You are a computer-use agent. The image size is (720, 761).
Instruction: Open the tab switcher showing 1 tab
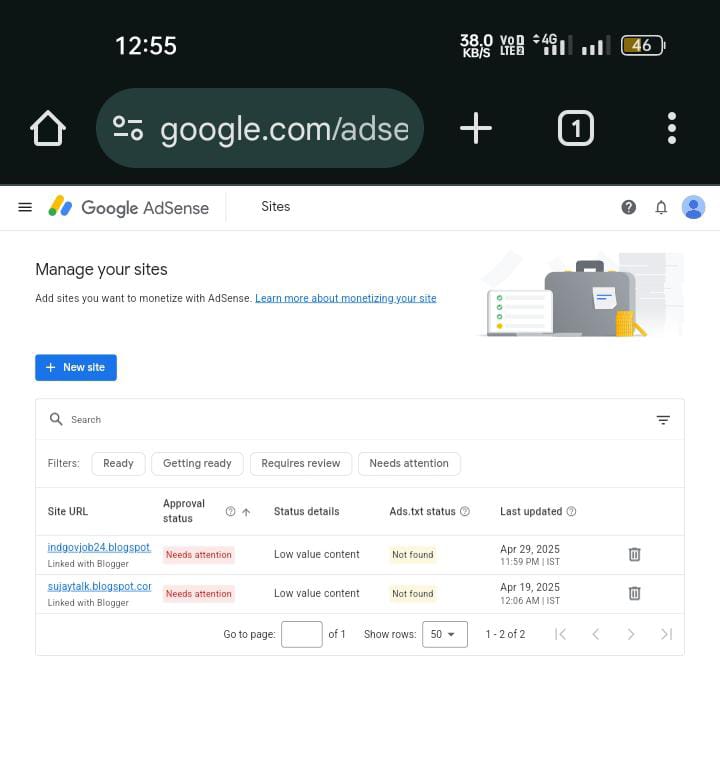[575, 128]
